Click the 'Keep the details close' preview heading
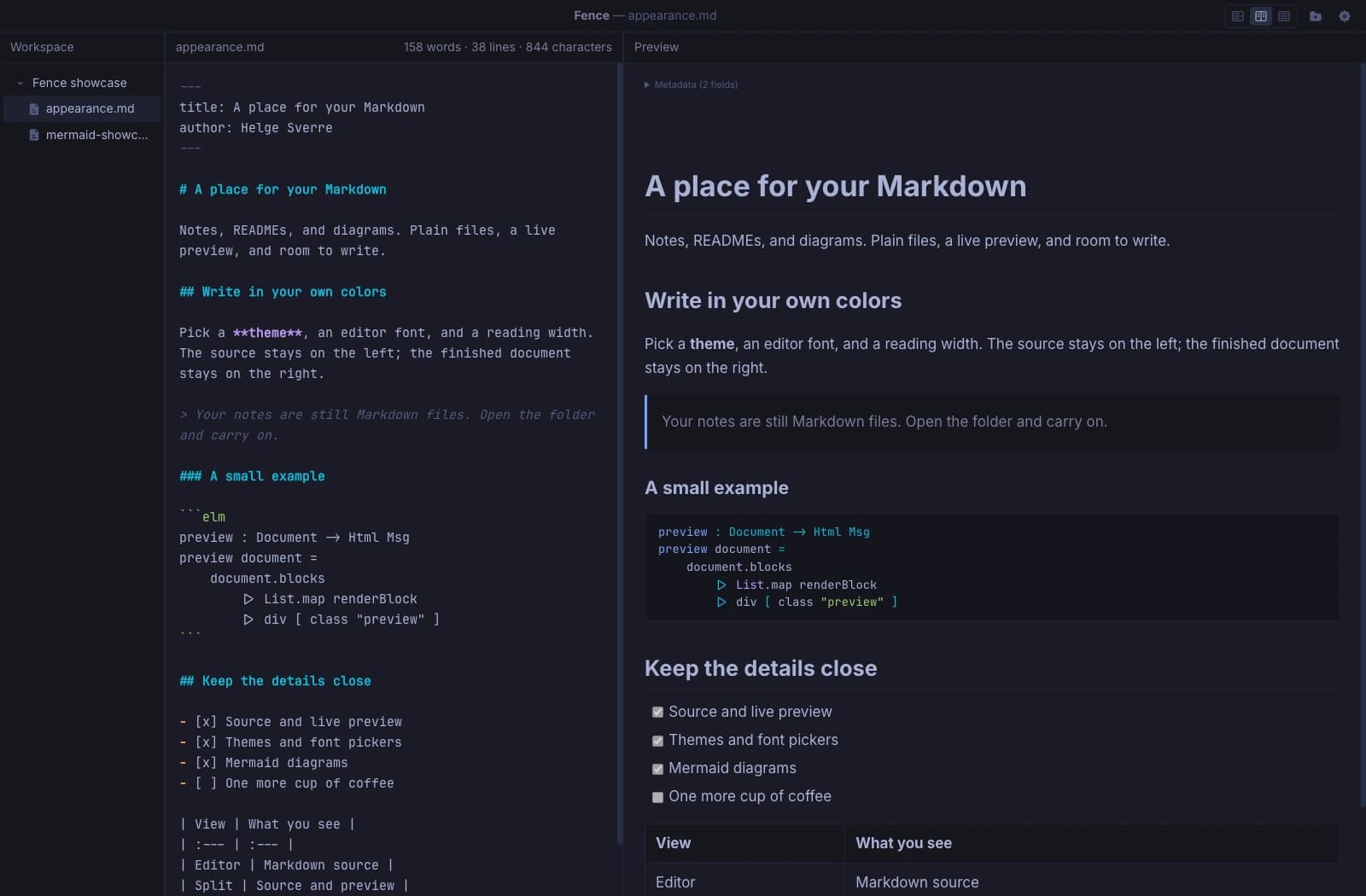Screen dimensions: 1366x896 coord(761,668)
